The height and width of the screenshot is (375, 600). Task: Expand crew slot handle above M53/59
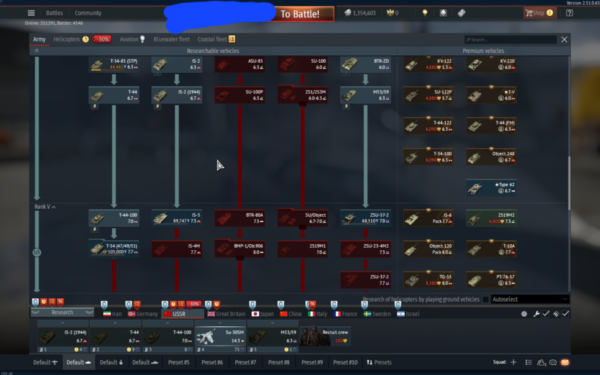(x=272, y=323)
